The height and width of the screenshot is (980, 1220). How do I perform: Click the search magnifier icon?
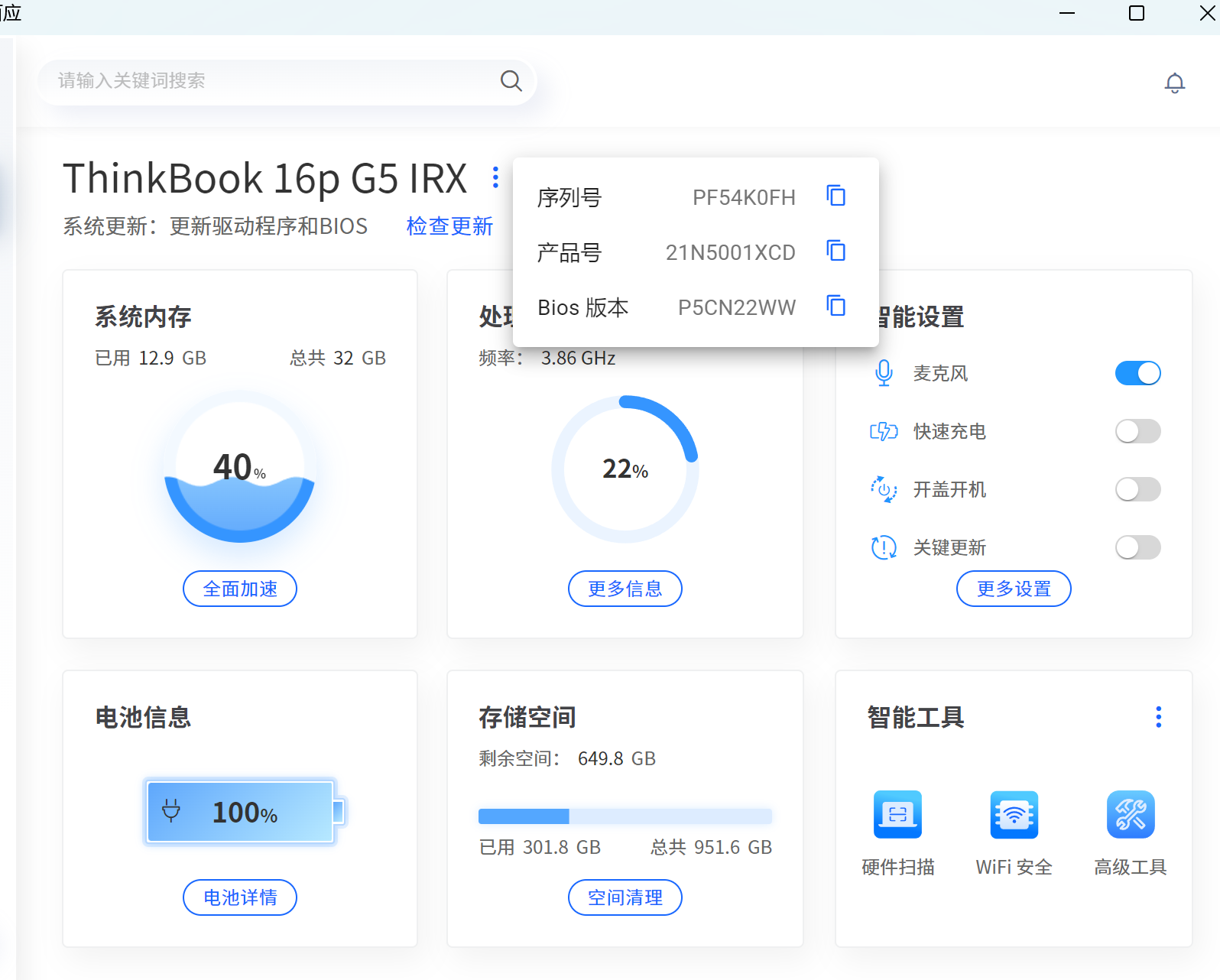[511, 80]
